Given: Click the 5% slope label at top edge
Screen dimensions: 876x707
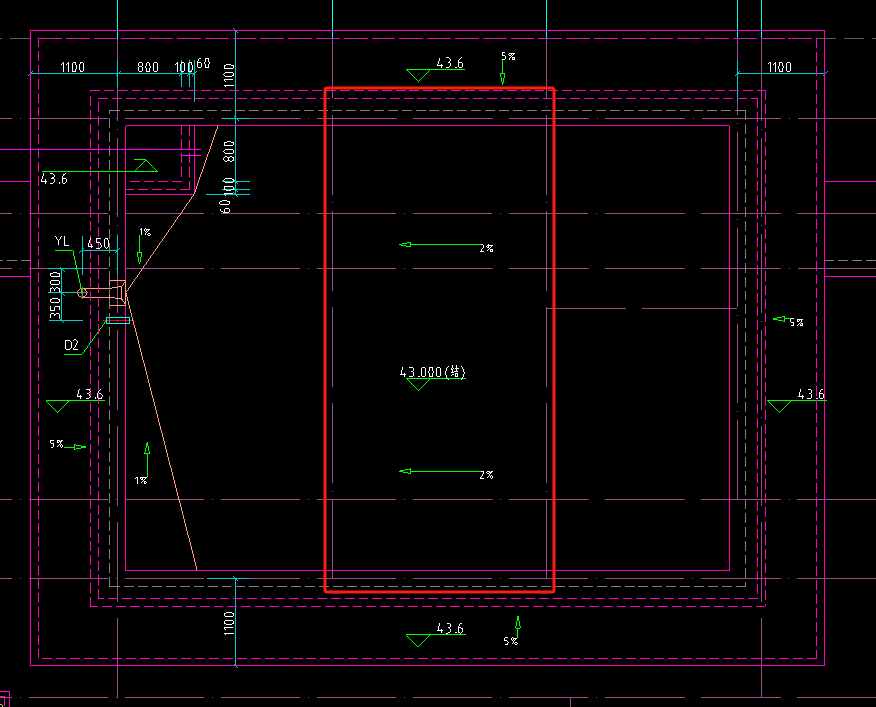Looking at the screenshot, I should pyautogui.click(x=508, y=56).
